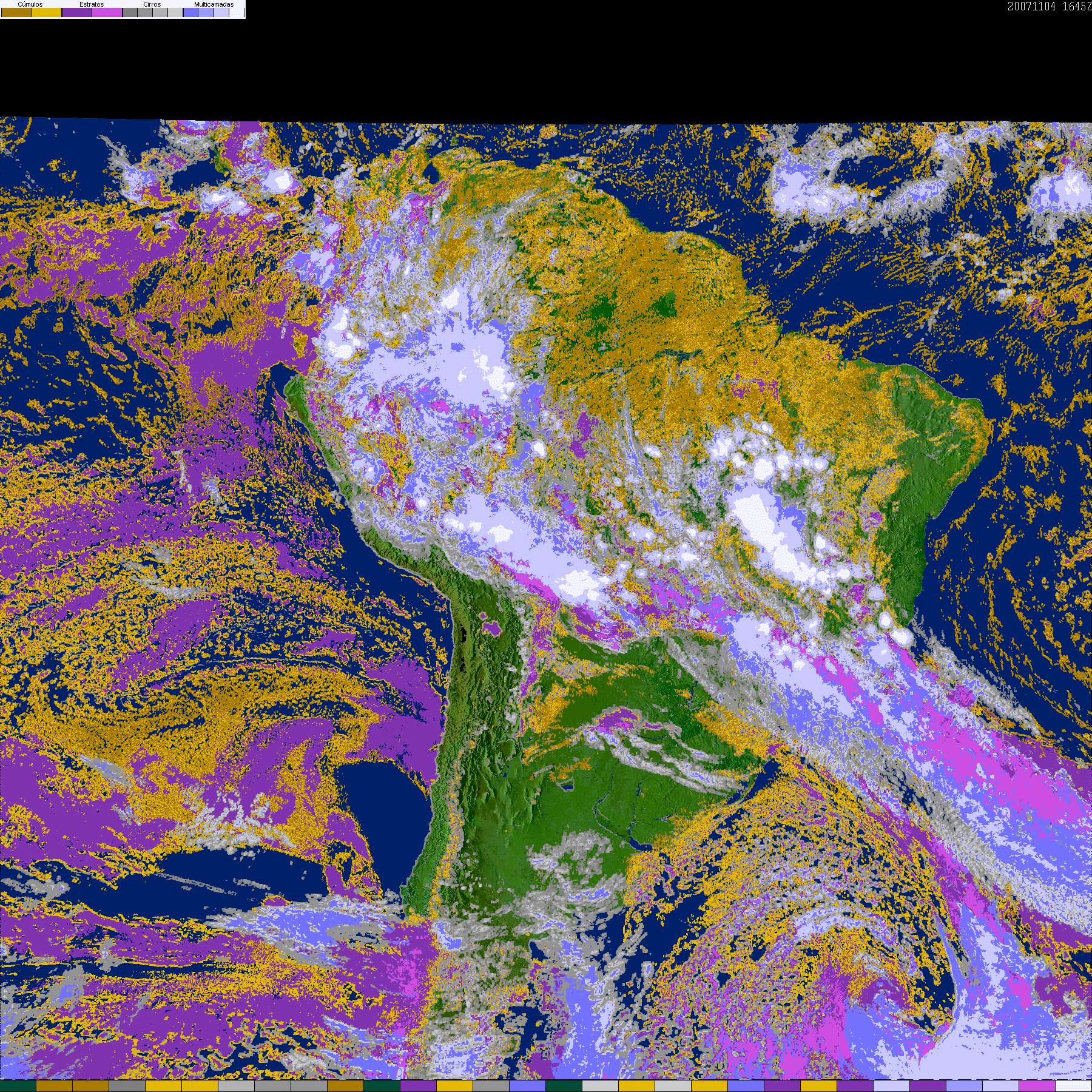Click the Estratos legend label
The width and height of the screenshot is (1092, 1092).
pos(92,4)
